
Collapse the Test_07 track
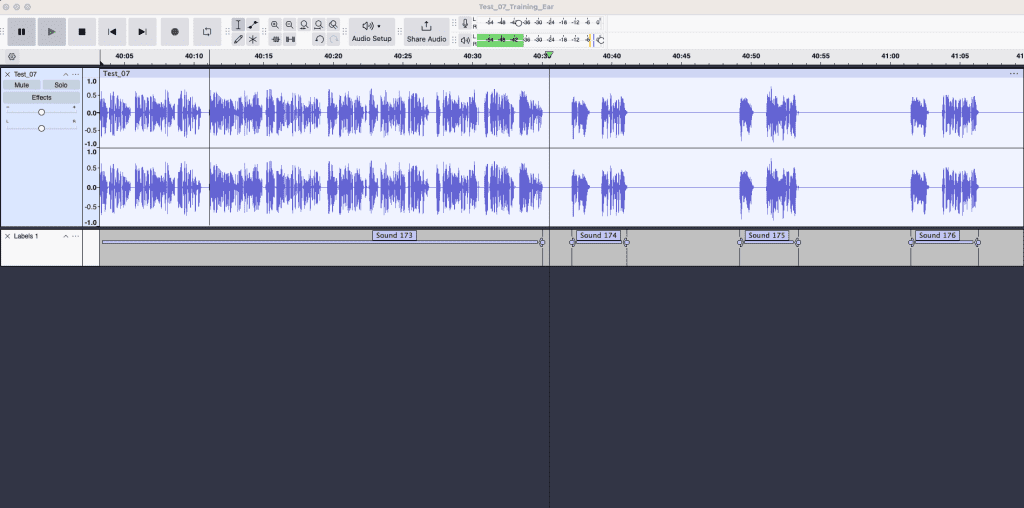(x=65, y=74)
